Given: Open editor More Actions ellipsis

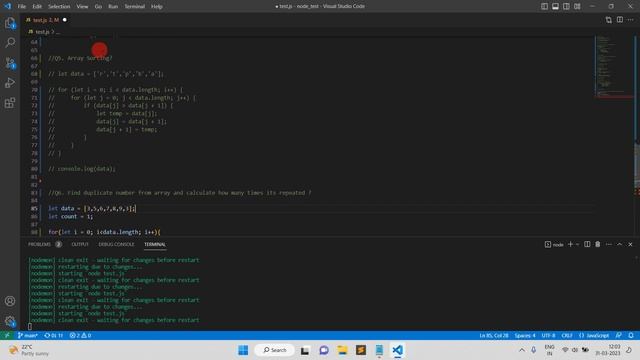Looking at the screenshot, I should [631, 20].
